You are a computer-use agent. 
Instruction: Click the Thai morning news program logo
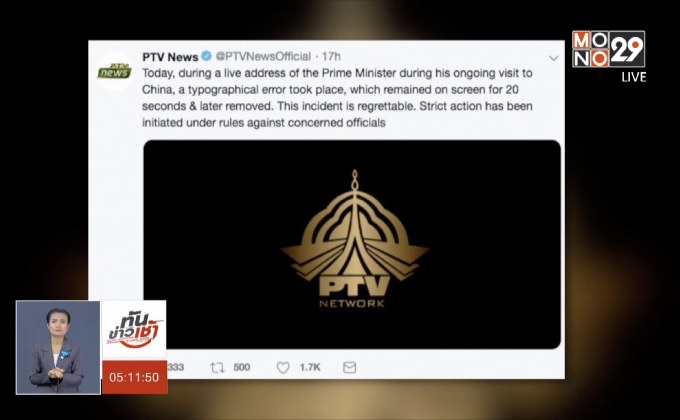pos(134,330)
